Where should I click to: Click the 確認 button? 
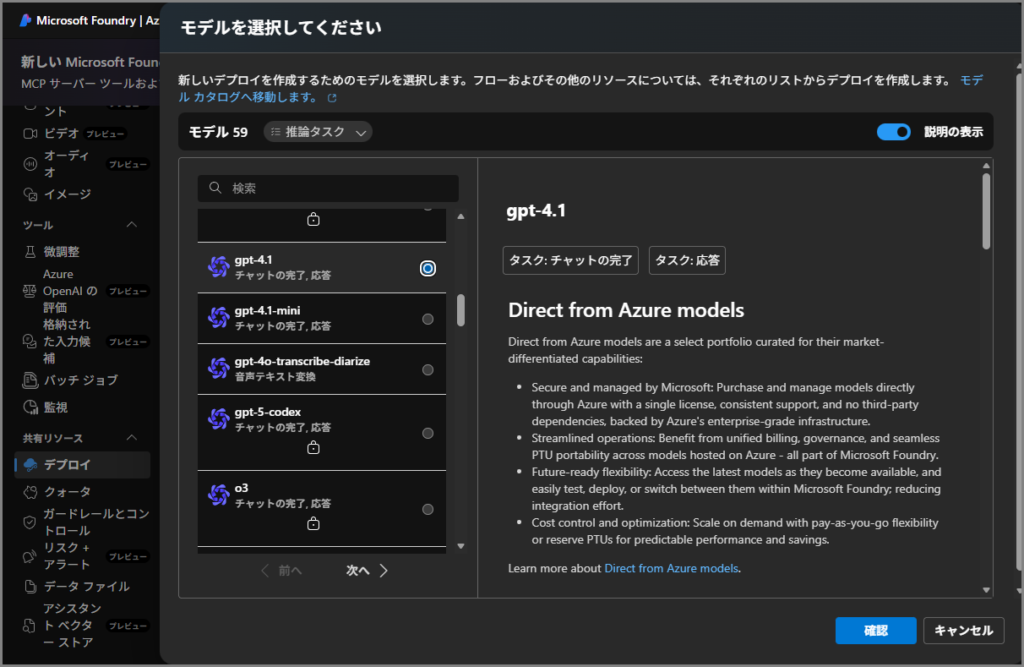click(875, 630)
